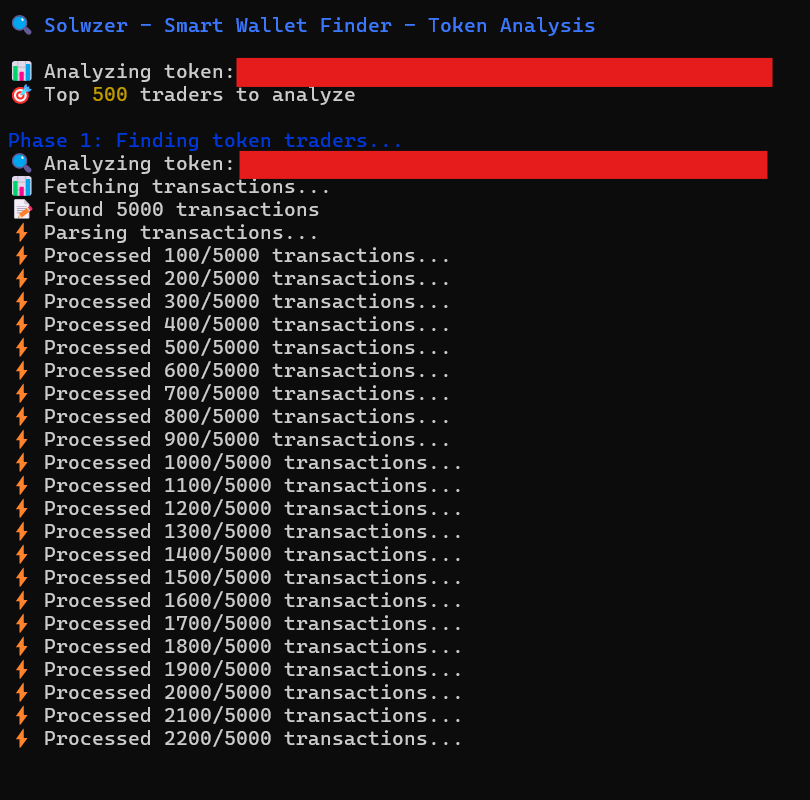Click lightning icon on Processed 100/5000 line
The image size is (810, 800).
[21, 255]
